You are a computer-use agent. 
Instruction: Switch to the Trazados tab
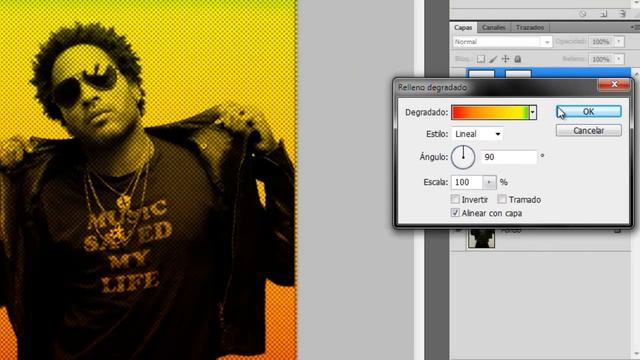[x=530, y=27]
